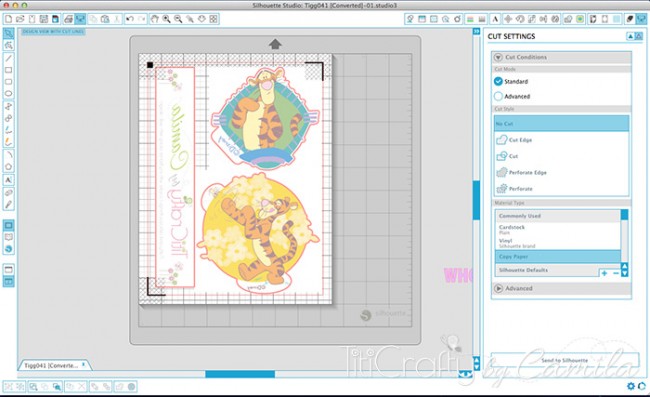Select the rectangle drawing tool

click(x=8, y=70)
